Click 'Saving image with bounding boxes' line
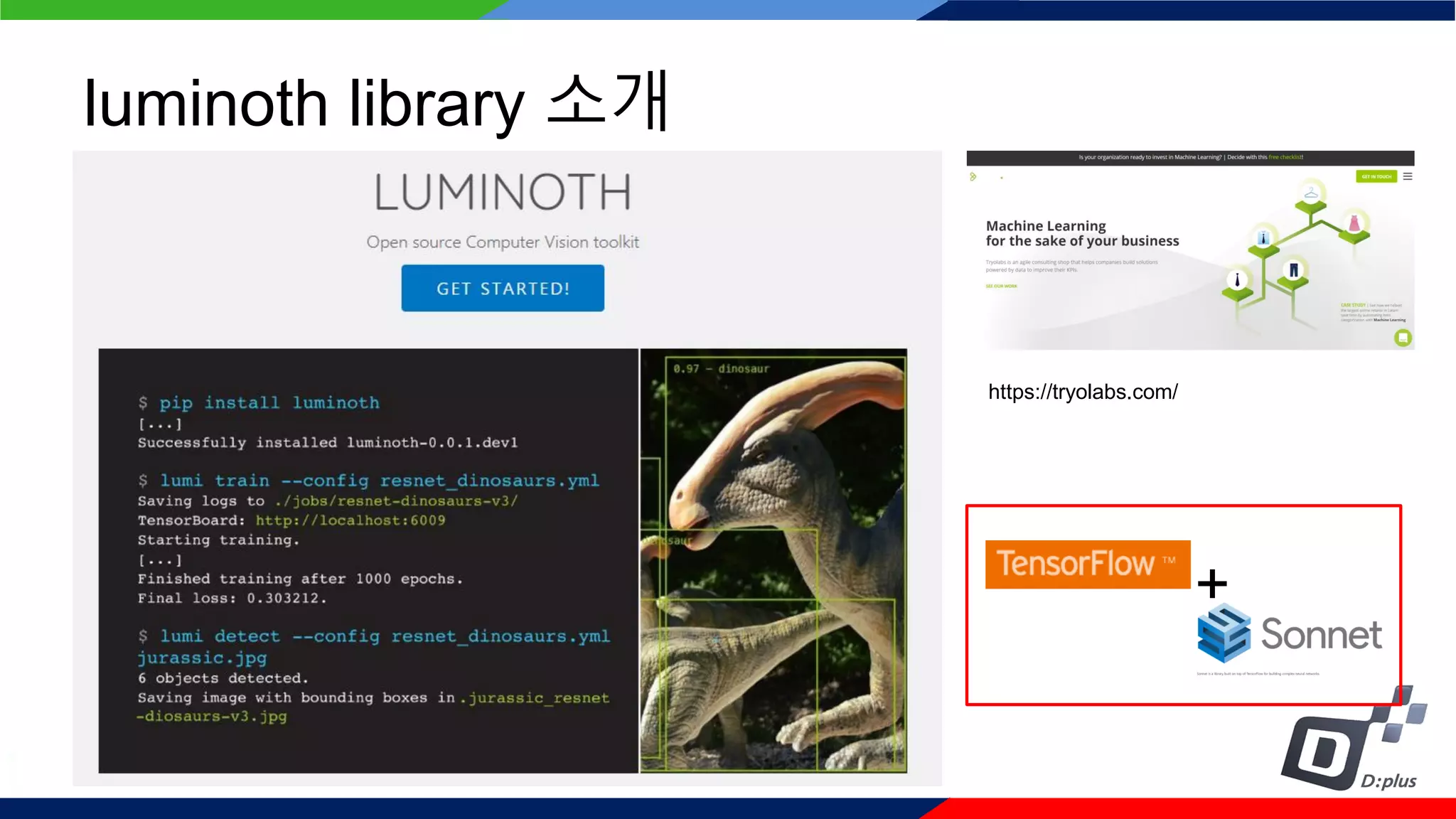The height and width of the screenshot is (819, 1456). (373, 698)
